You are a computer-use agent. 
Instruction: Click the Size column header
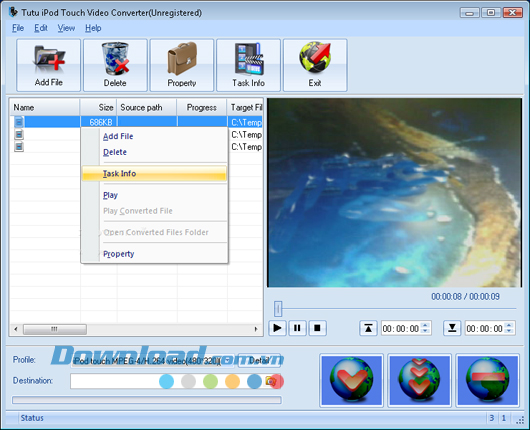(98, 108)
